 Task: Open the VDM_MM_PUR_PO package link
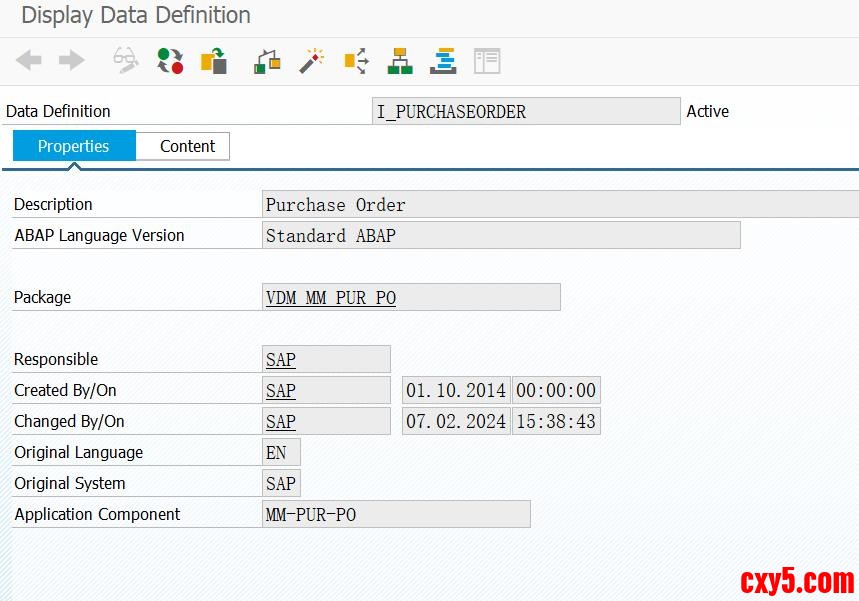click(x=331, y=298)
